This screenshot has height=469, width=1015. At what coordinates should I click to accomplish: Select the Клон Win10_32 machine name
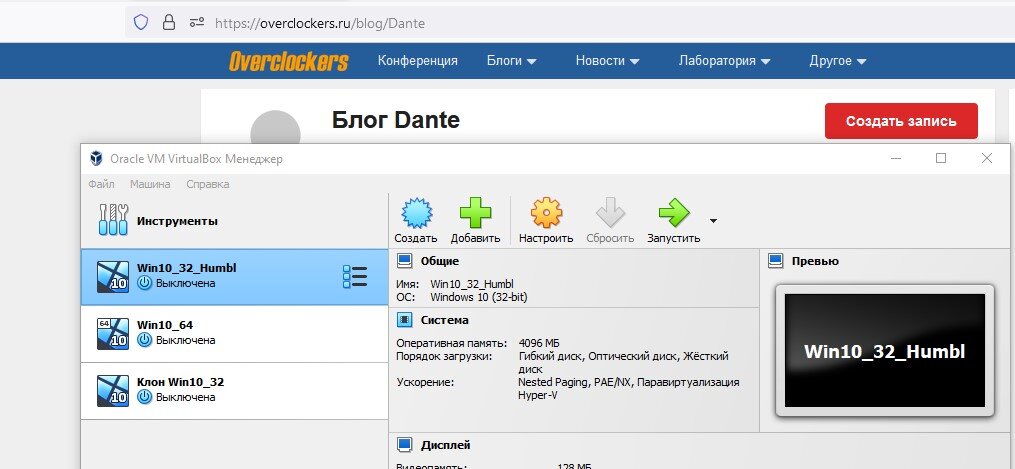tap(181, 382)
